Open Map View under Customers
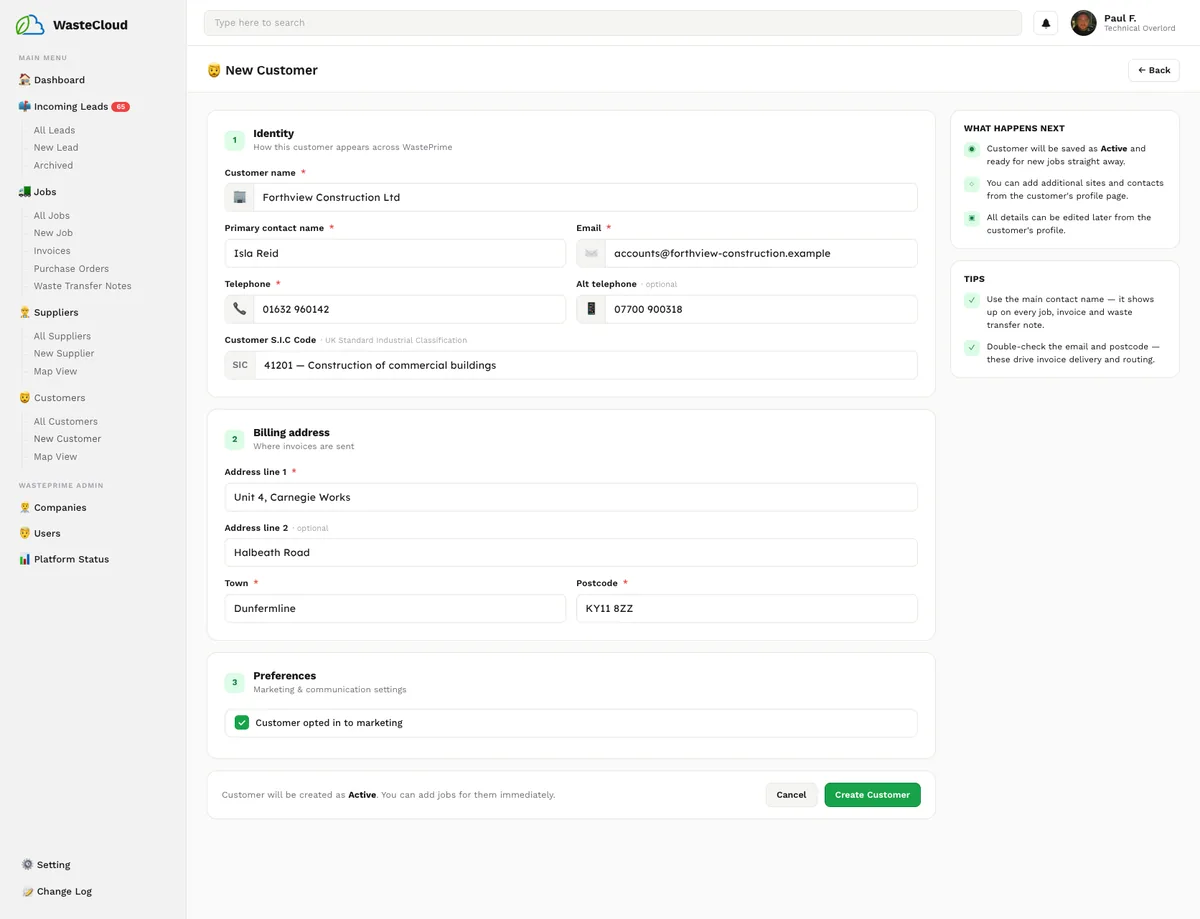 55,457
